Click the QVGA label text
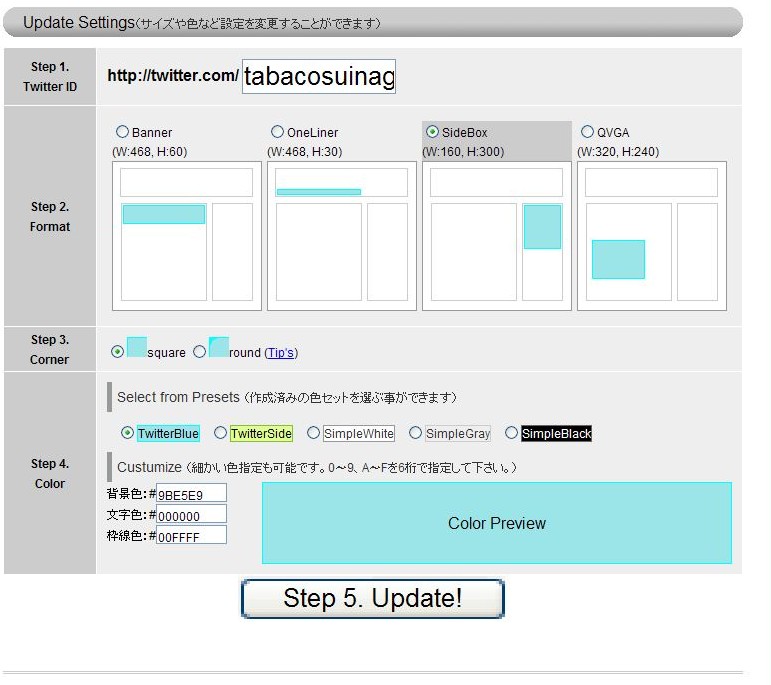771x685 pixels. tap(613, 133)
